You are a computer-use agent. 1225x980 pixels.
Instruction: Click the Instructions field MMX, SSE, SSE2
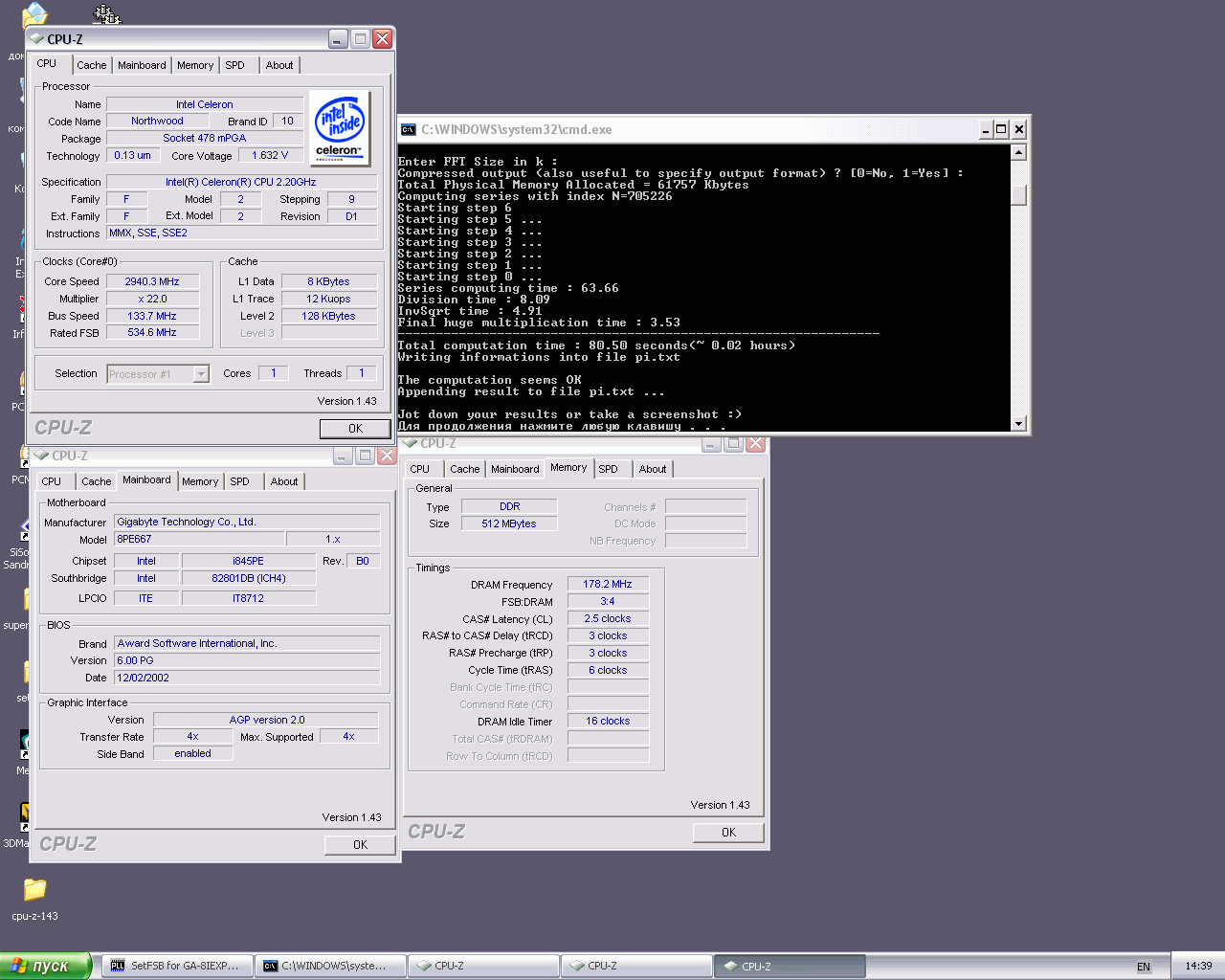click(241, 233)
